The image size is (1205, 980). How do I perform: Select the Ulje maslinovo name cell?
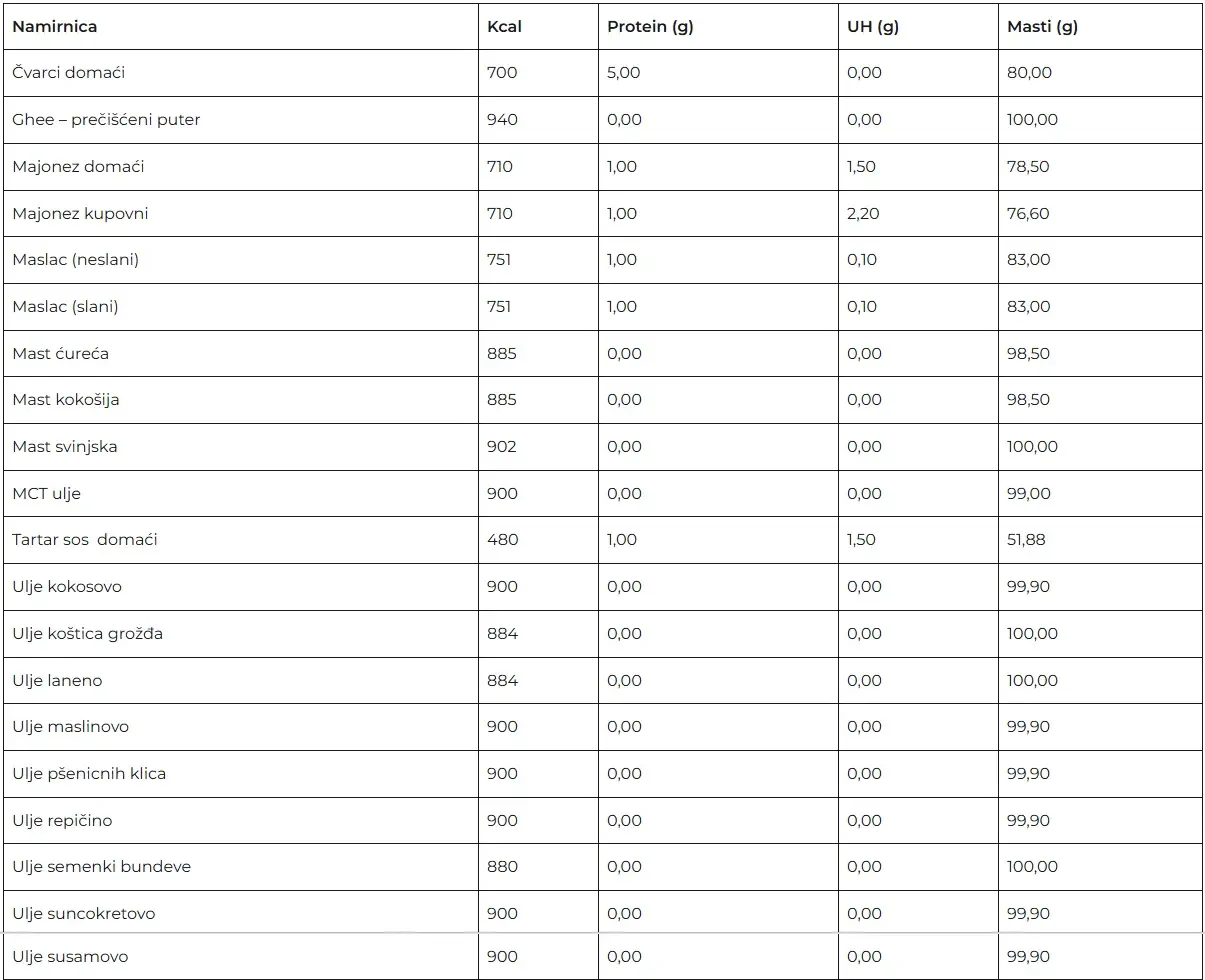click(71, 727)
